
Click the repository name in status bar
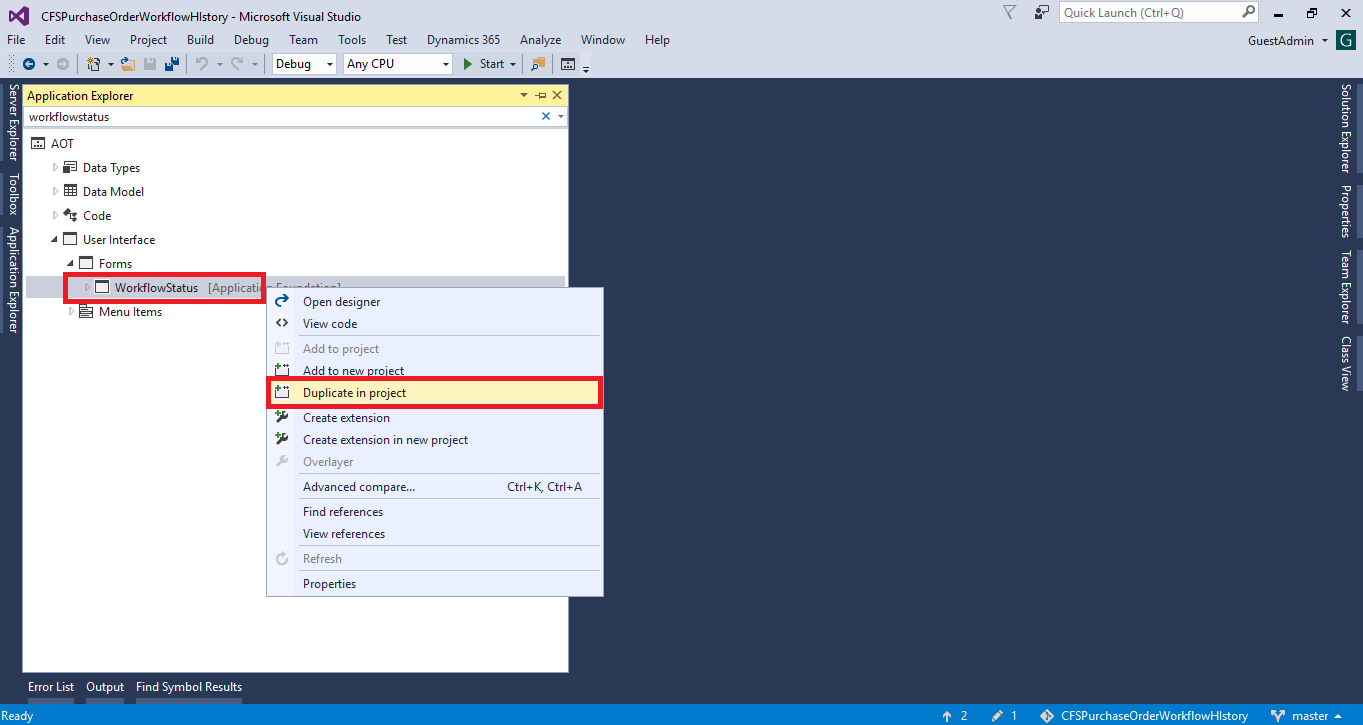(x=1154, y=716)
